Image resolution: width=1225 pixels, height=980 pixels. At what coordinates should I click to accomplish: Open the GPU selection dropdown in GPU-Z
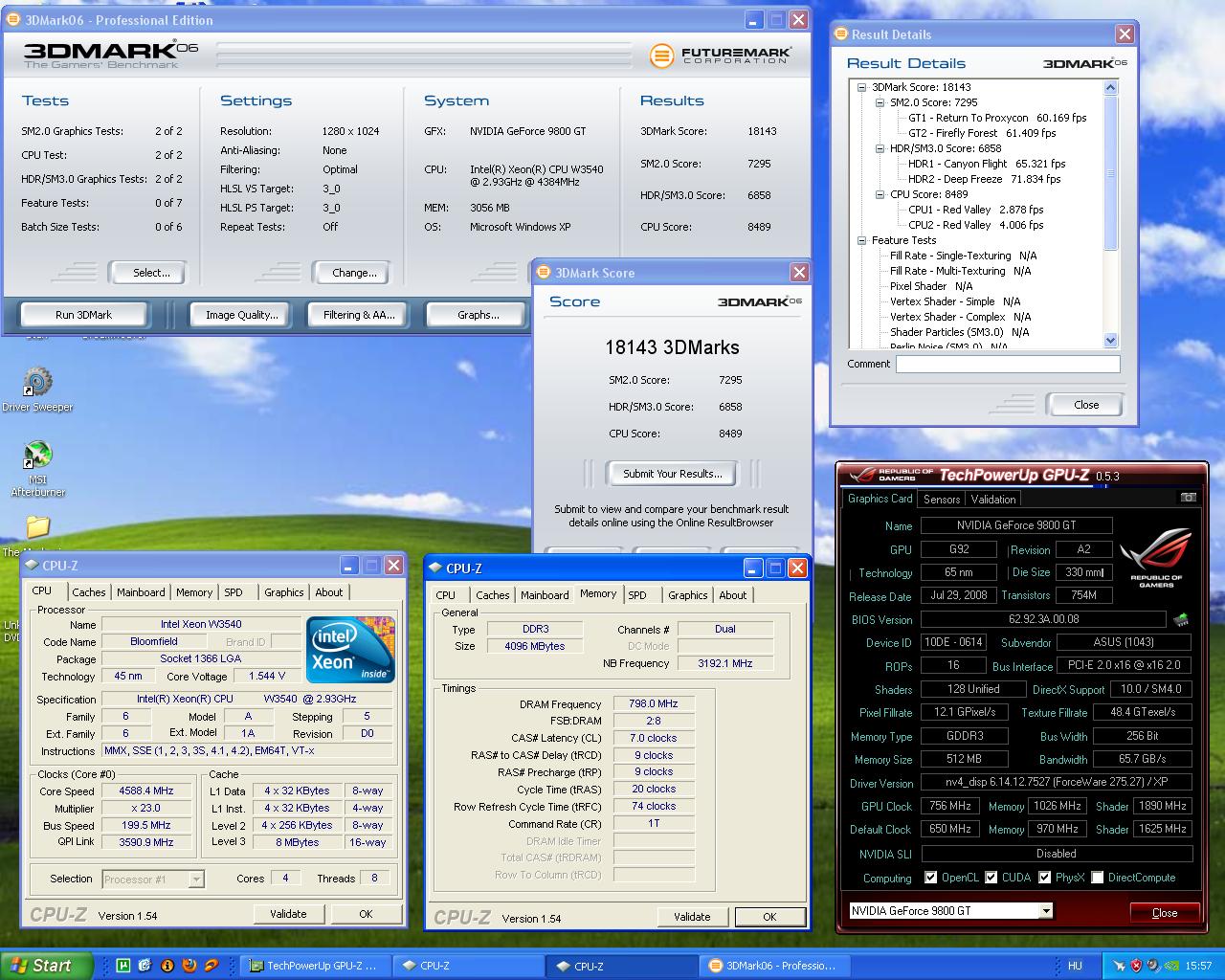point(1046,910)
